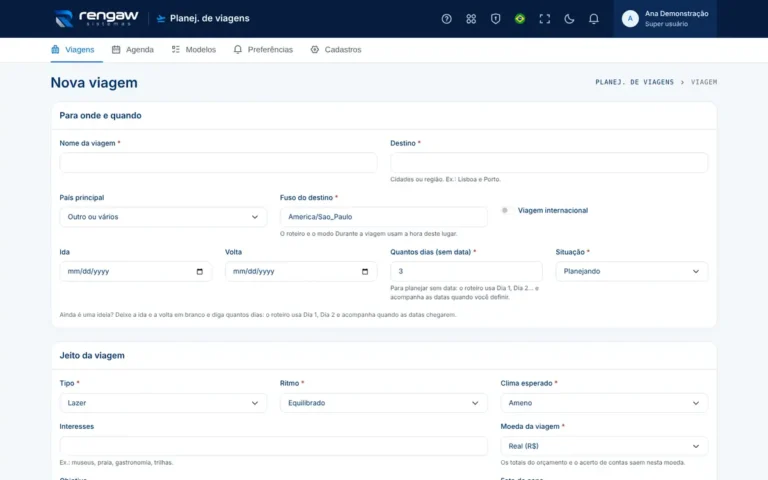Viewport: 768px width, 480px height.
Task: Enter fullscreen with the expand icon
Action: pos(545,19)
